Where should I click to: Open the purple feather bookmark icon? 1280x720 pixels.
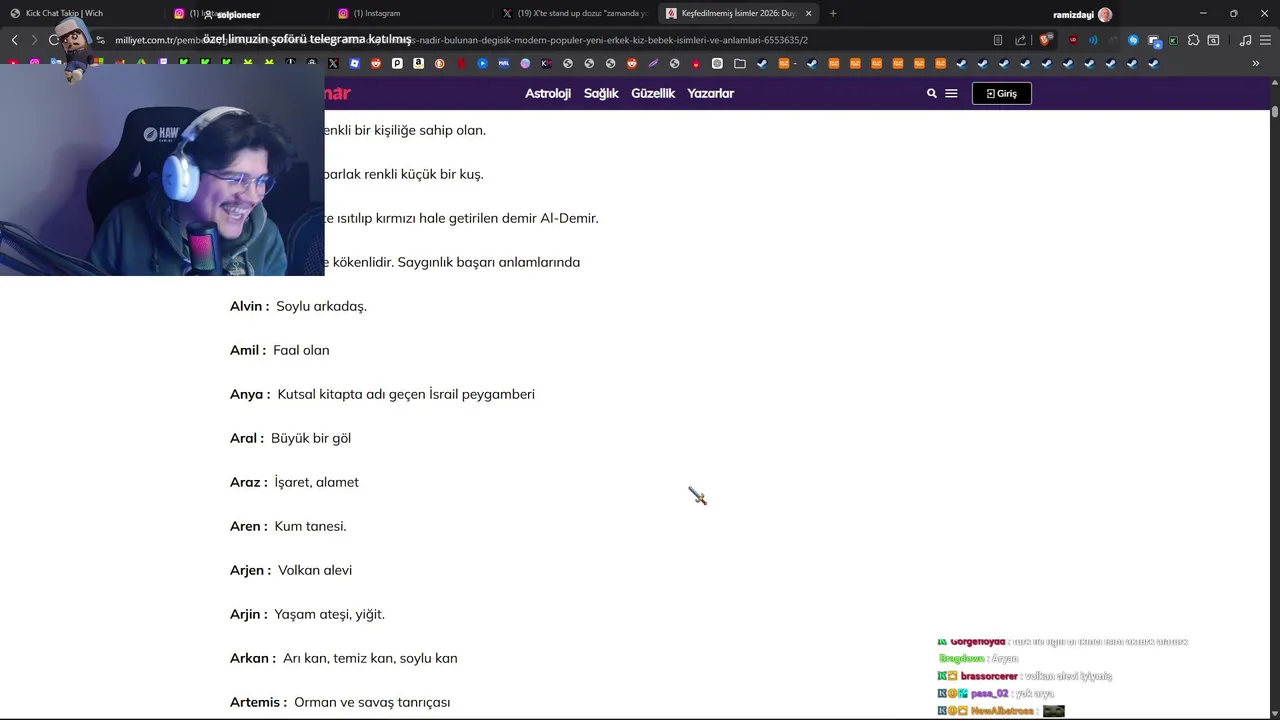point(653,63)
